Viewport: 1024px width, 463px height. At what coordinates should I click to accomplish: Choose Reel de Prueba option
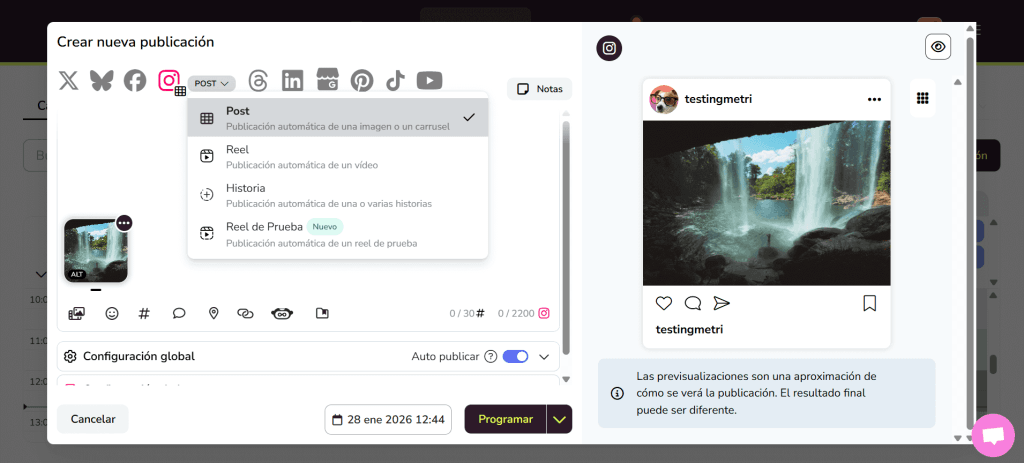click(x=338, y=234)
